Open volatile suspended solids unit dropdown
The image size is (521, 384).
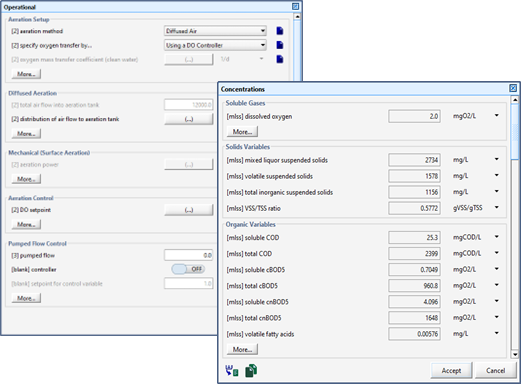[x=496, y=175]
